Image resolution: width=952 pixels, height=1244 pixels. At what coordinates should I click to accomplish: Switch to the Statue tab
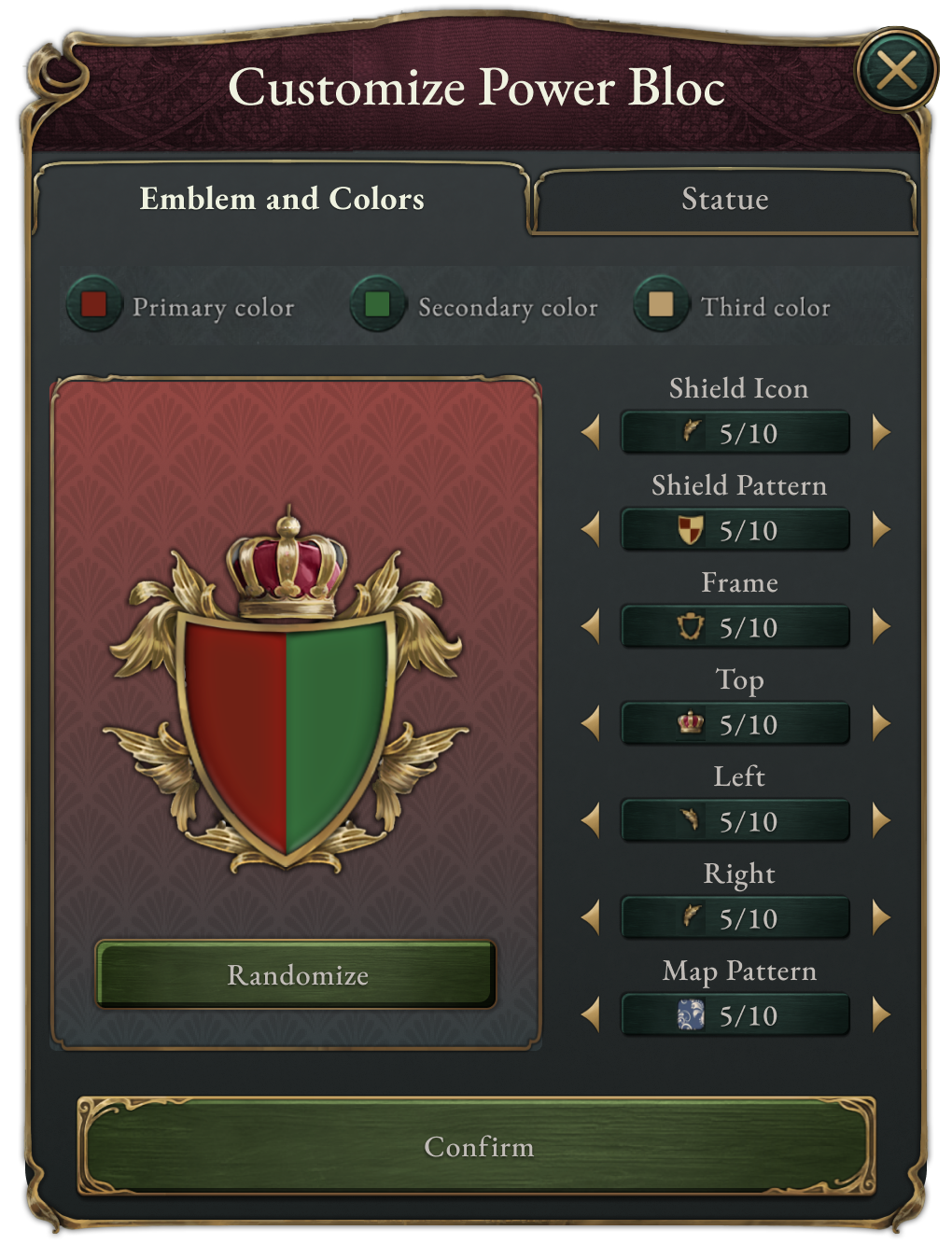[x=724, y=199]
